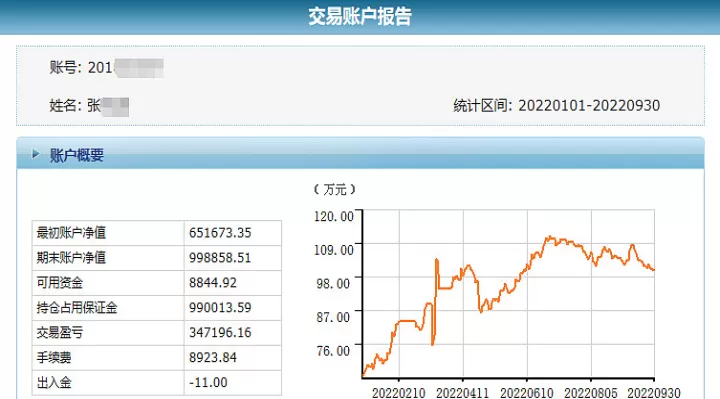Click the 手续费 row label
Image resolution: width=720 pixels, height=399 pixels.
(54, 358)
